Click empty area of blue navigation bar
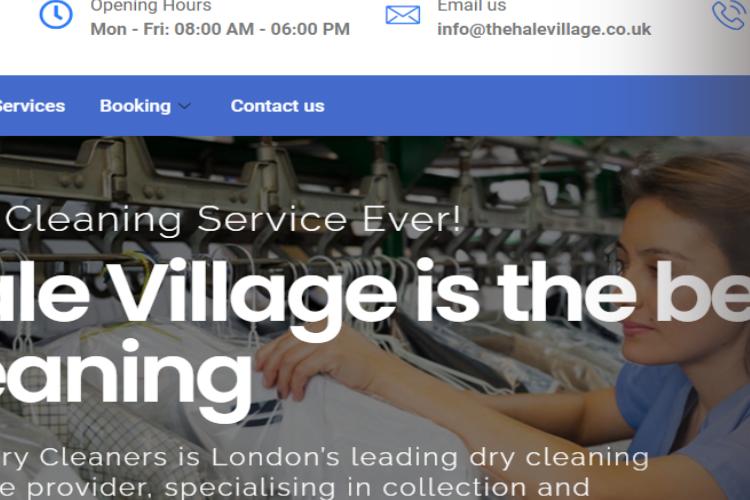Viewport: 750px width, 500px height. pos(526,106)
